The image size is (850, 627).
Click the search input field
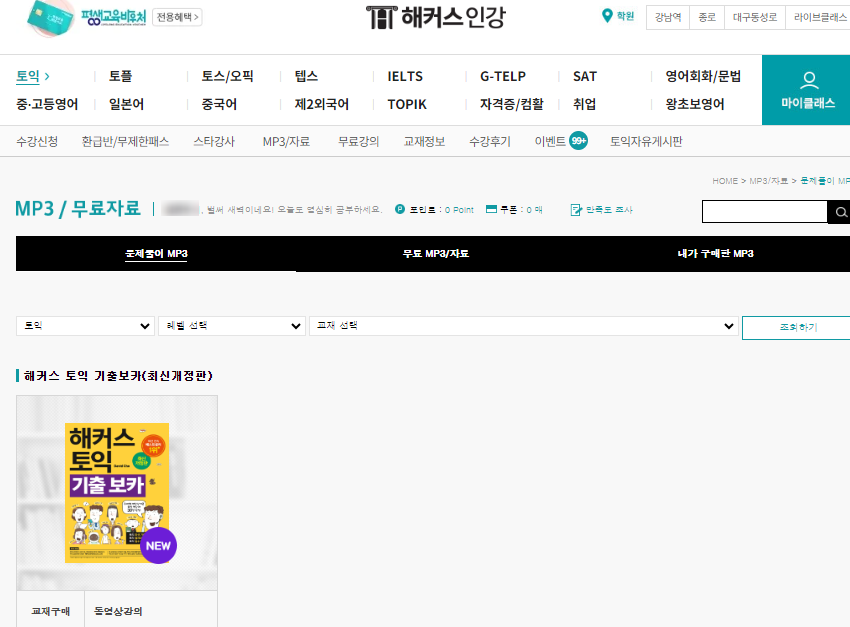point(765,212)
